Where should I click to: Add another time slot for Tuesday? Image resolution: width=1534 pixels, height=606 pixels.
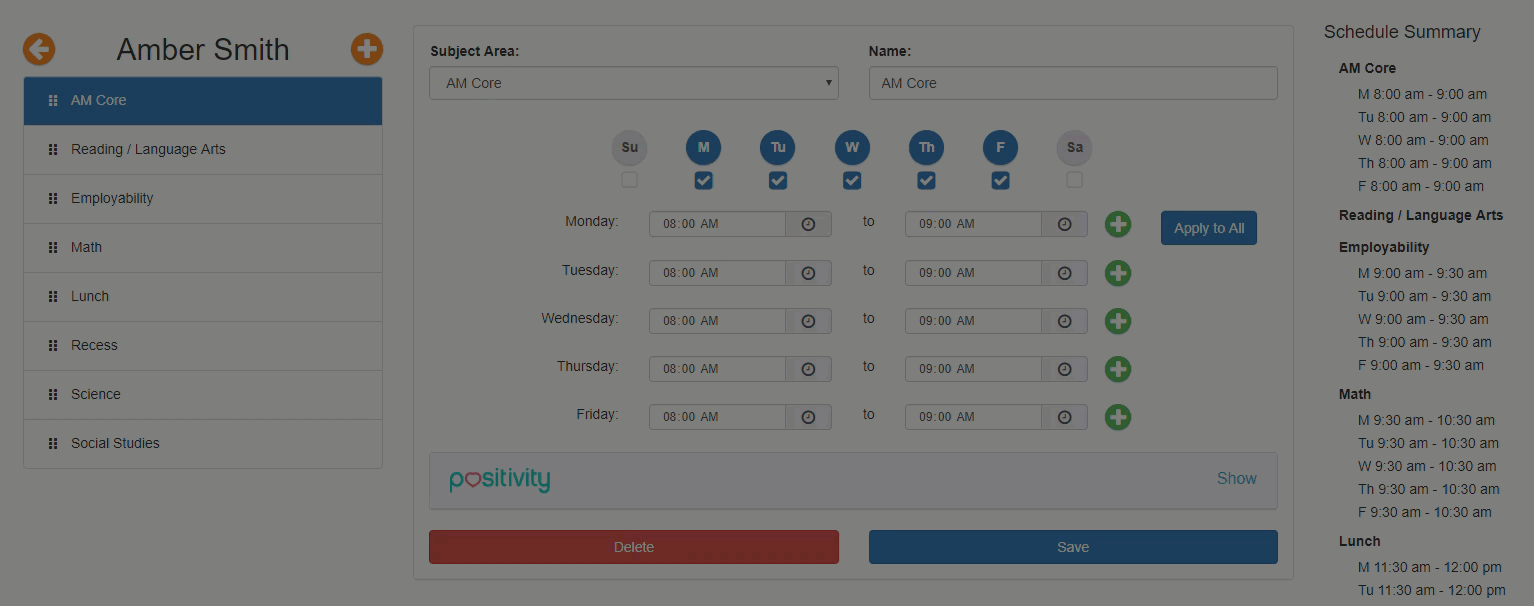click(x=1118, y=273)
